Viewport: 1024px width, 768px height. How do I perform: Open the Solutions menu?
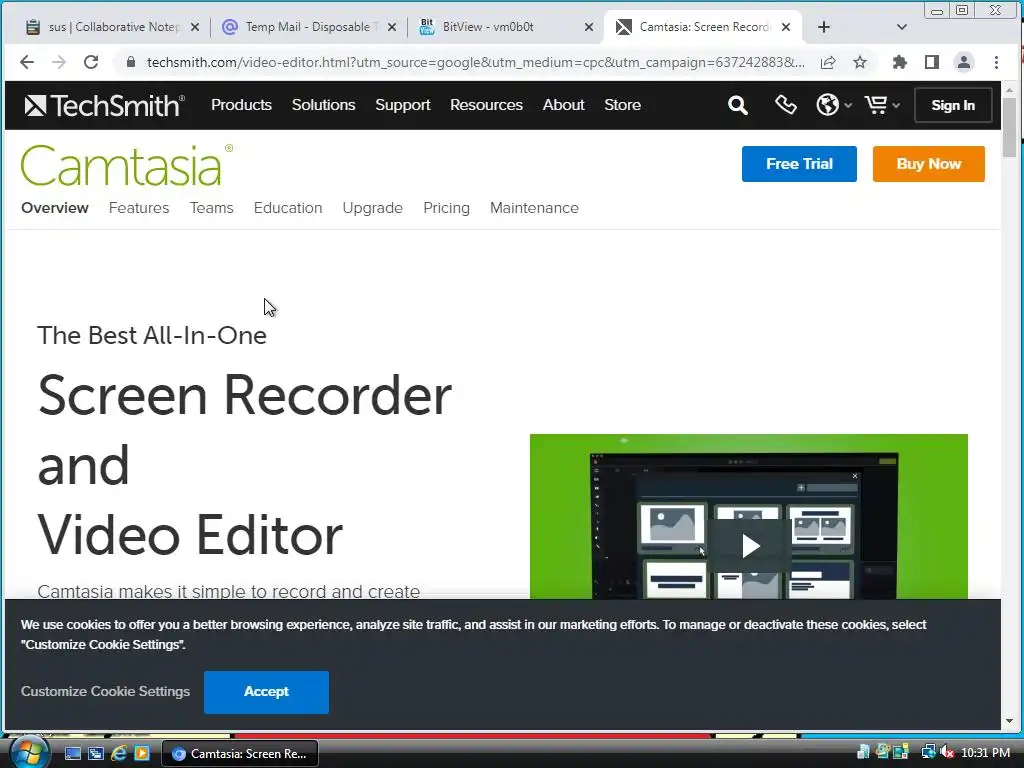[x=323, y=104]
